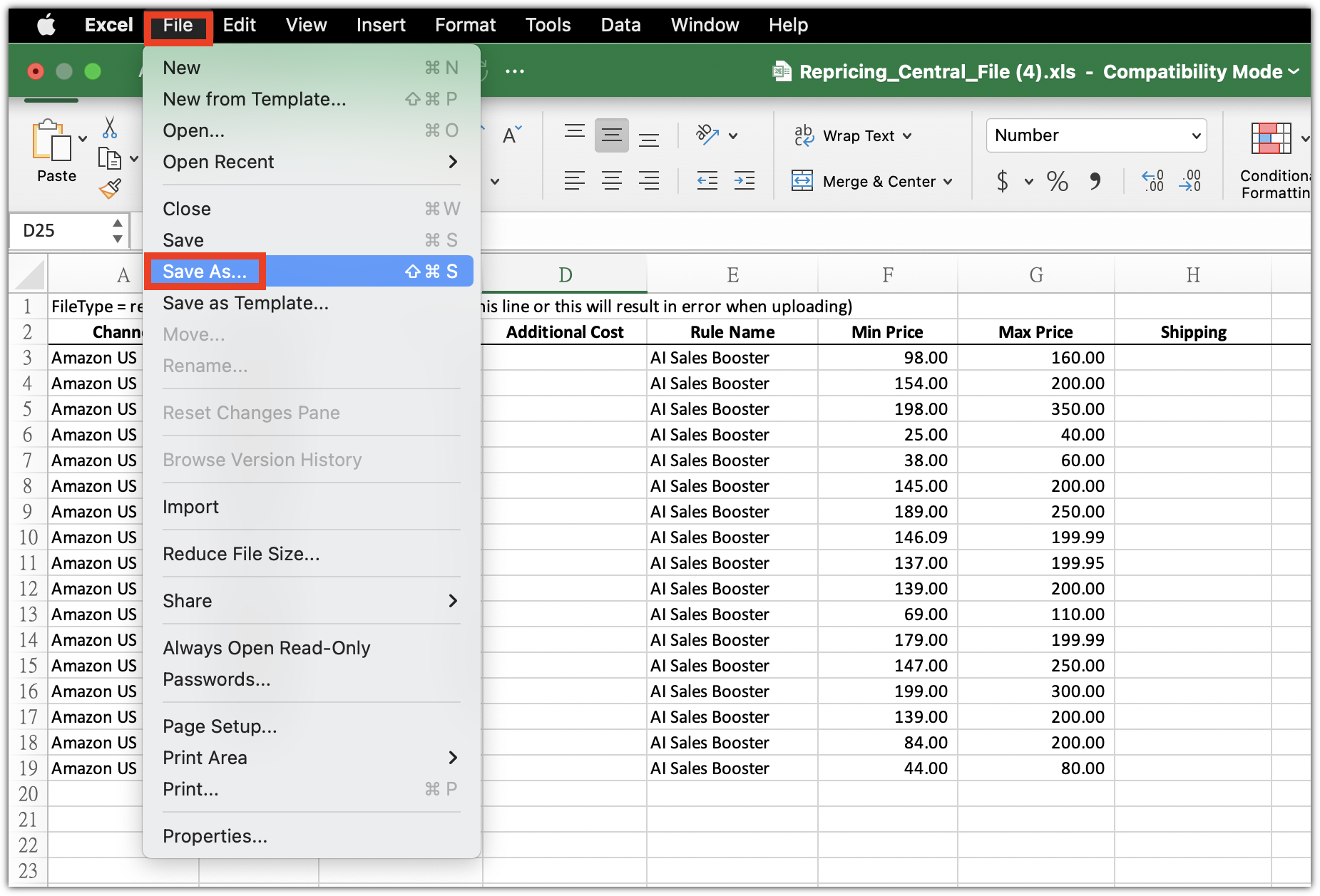This screenshot has width=1320, height=896.
Task: Open the Insert menu
Action: 381,26
